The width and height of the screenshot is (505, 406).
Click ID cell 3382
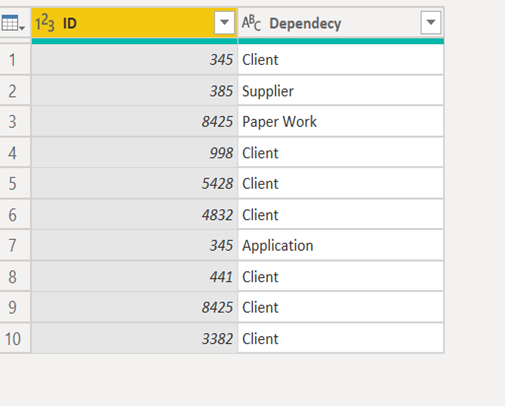click(134, 339)
